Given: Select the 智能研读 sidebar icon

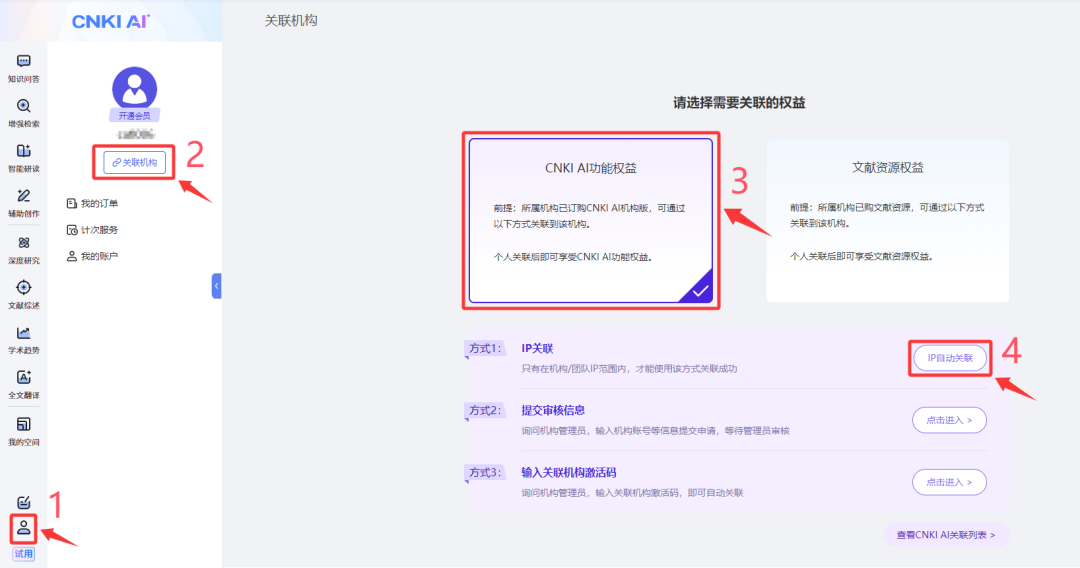Looking at the screenshot, I should coord(23,157).
